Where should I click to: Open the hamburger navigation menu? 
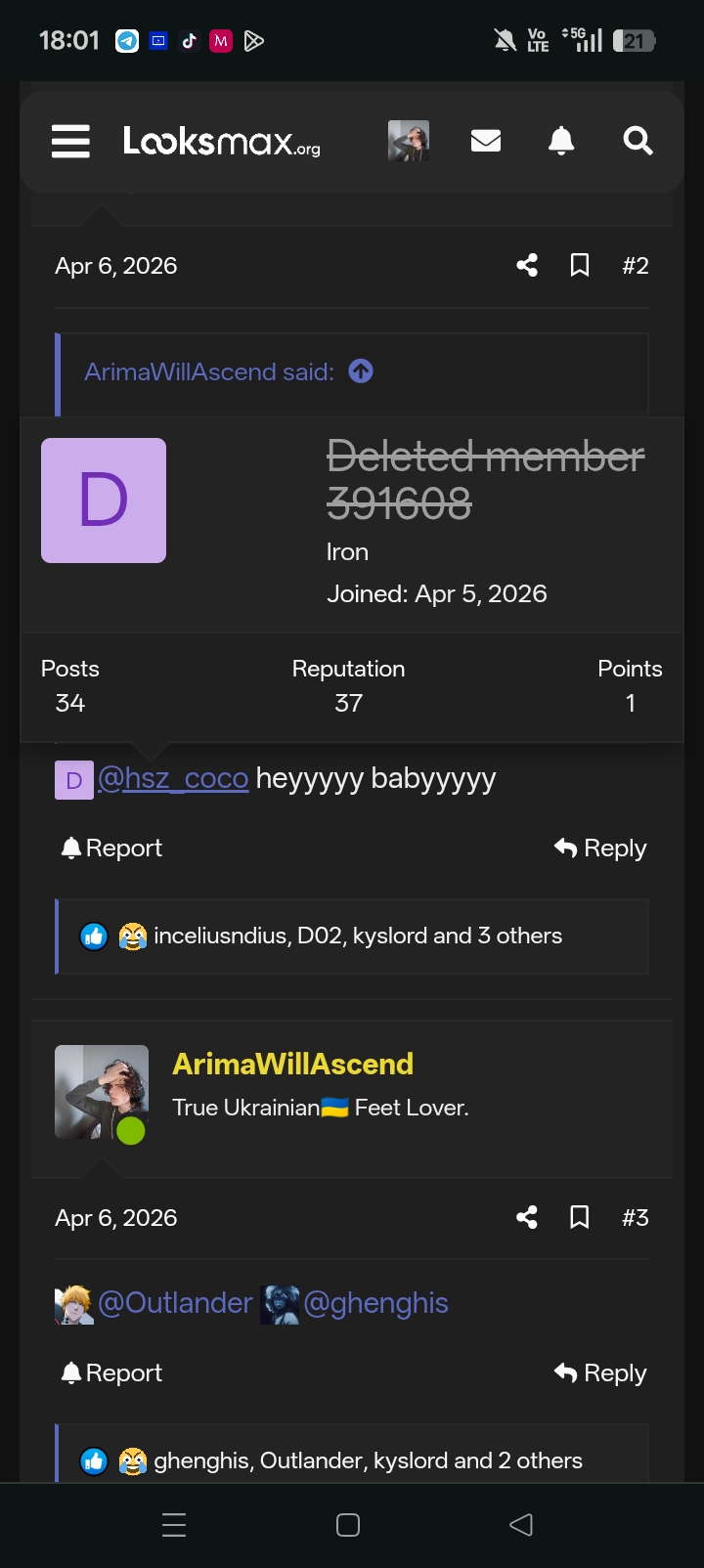click(x=69, y=141)
